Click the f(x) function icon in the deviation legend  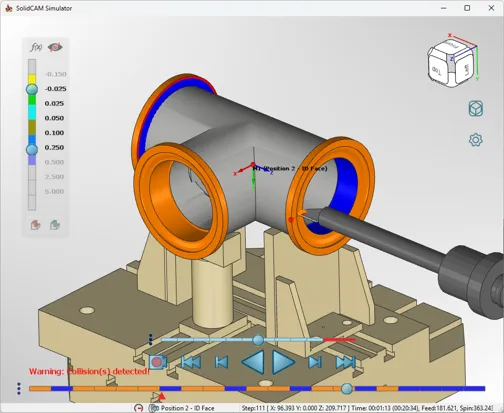point(36,47)
